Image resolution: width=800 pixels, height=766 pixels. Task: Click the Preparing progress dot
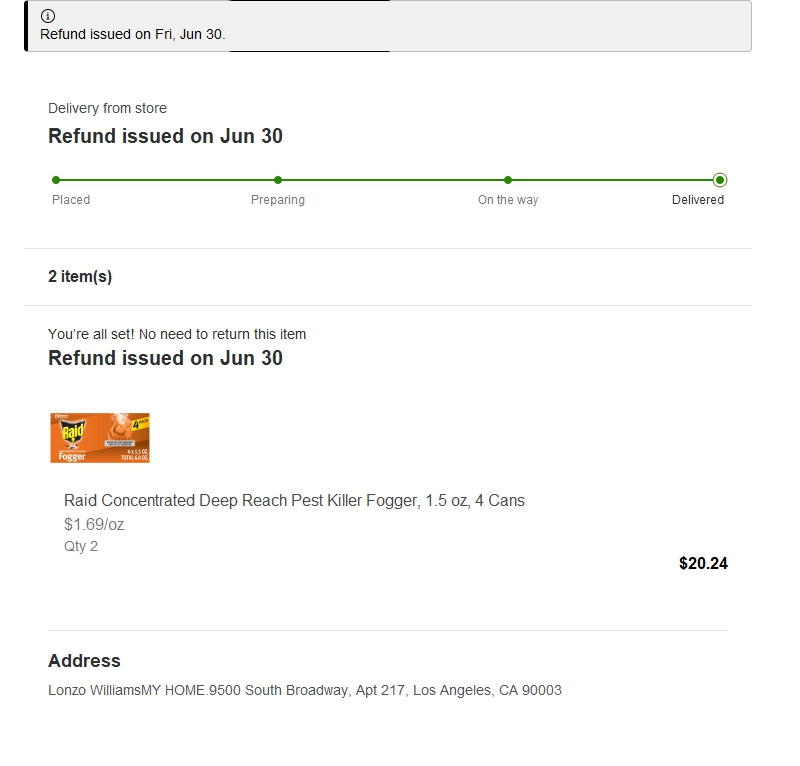[278, 180]
